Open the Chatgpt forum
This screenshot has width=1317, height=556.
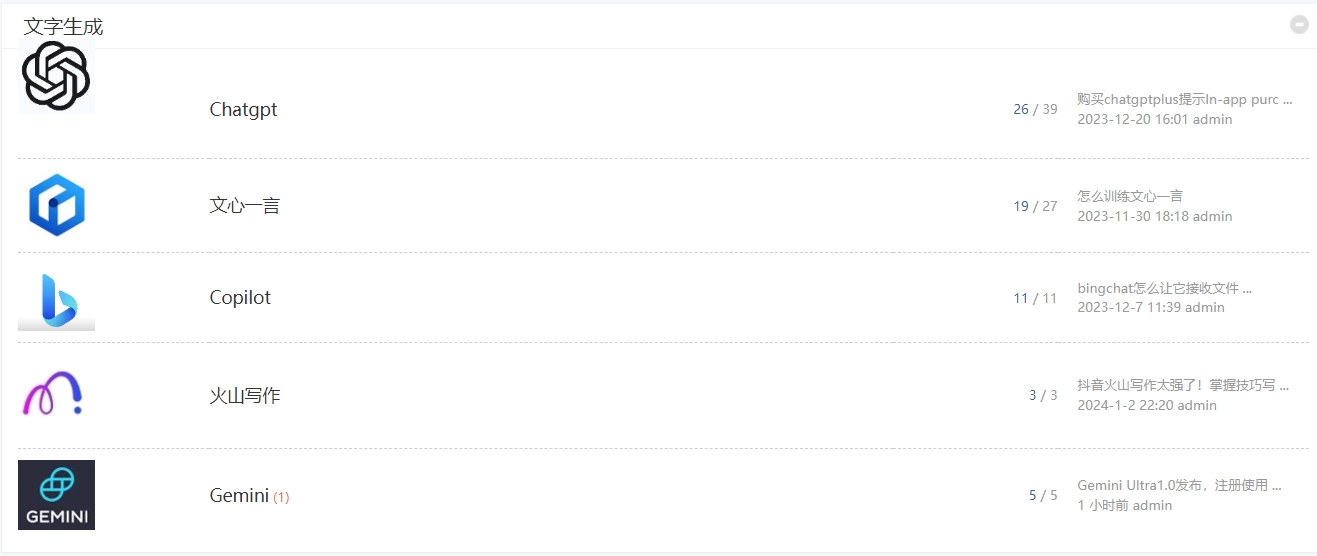(243, 110)
